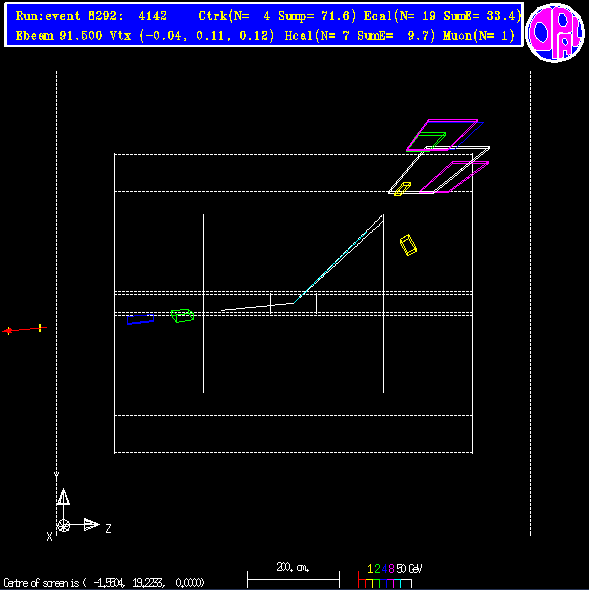The image size is (589, 590).
Task: Select the top magenta muon chamber panel
Action: pos(442,135)
